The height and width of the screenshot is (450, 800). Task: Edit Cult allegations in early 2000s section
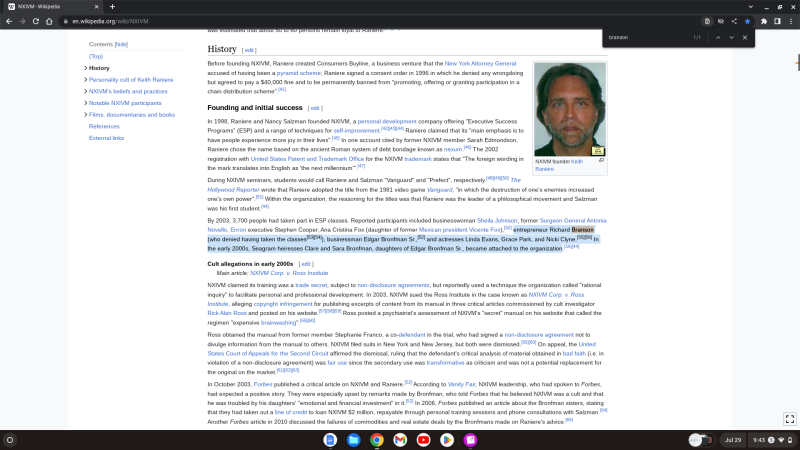click(306, 264)
